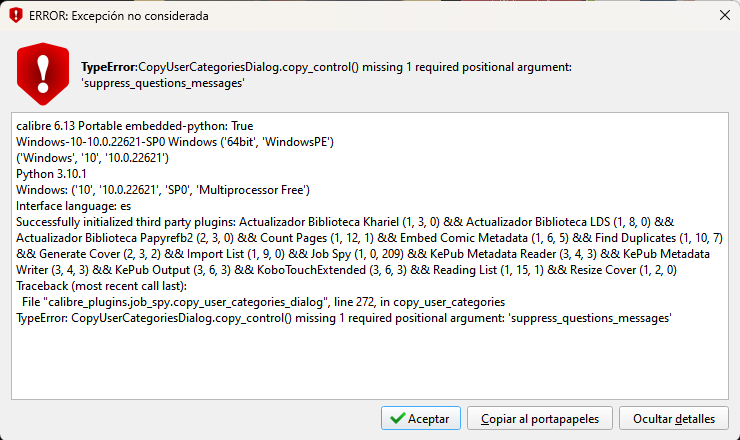Click the last TypeError line in details

(x=343, y=318)
